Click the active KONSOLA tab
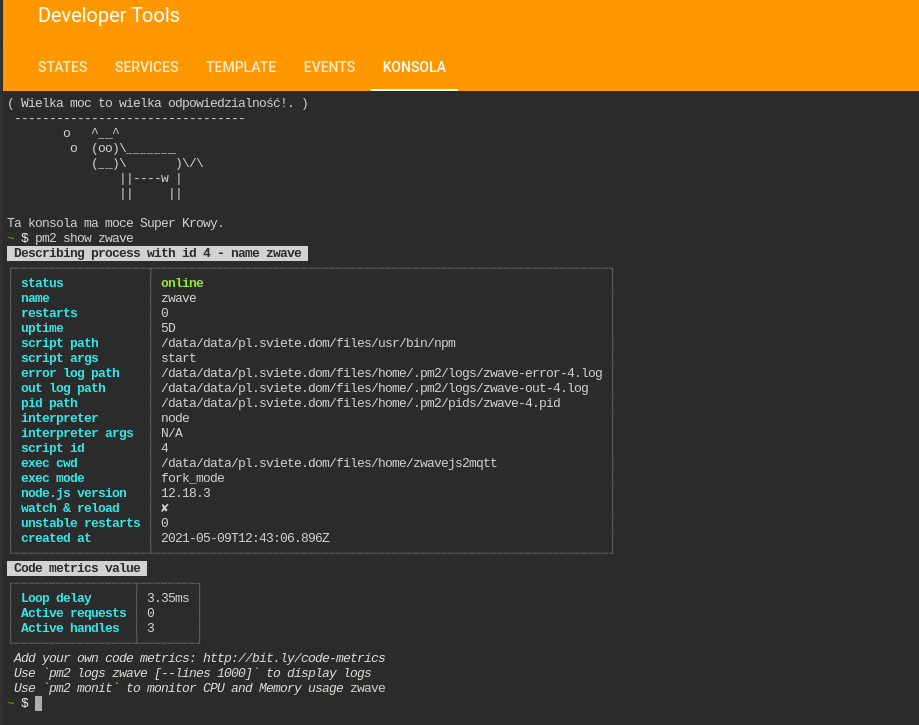The image size is (919, 725). click(x=414, y=67)
